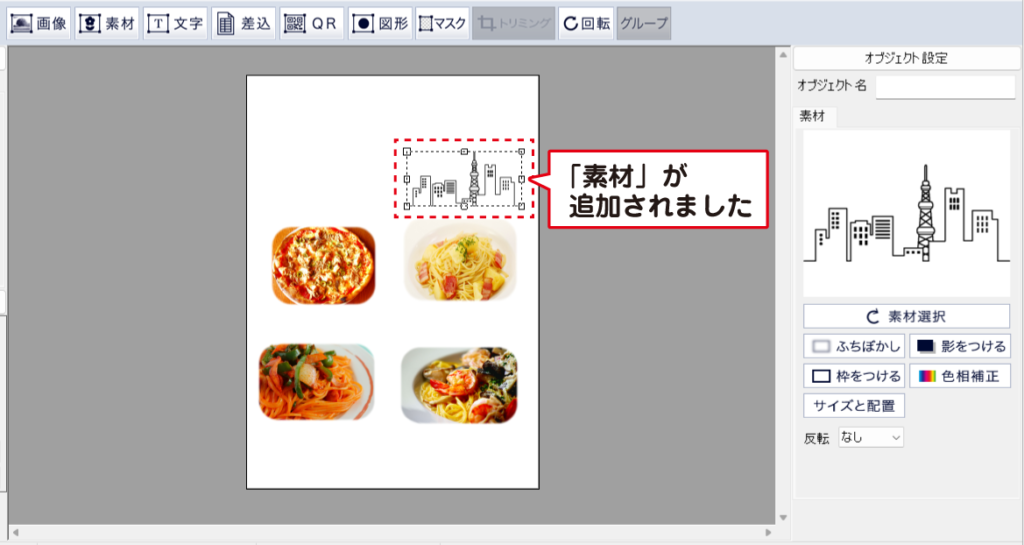Click the vertical scrollbar up arrow

coord(783,55)
